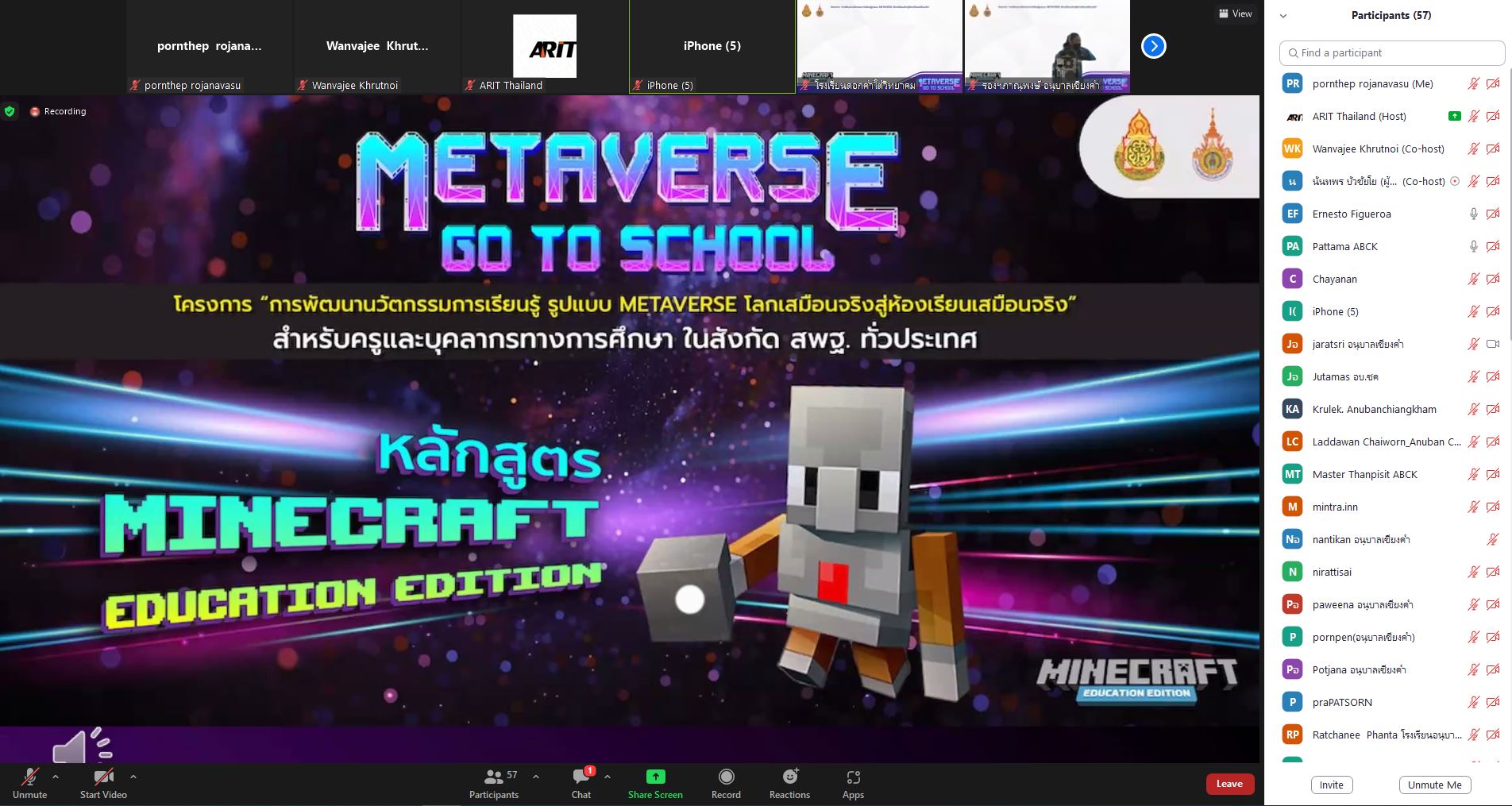Open the Apps icon
The height and width of the screenshot is (806, 1512).
854,777
